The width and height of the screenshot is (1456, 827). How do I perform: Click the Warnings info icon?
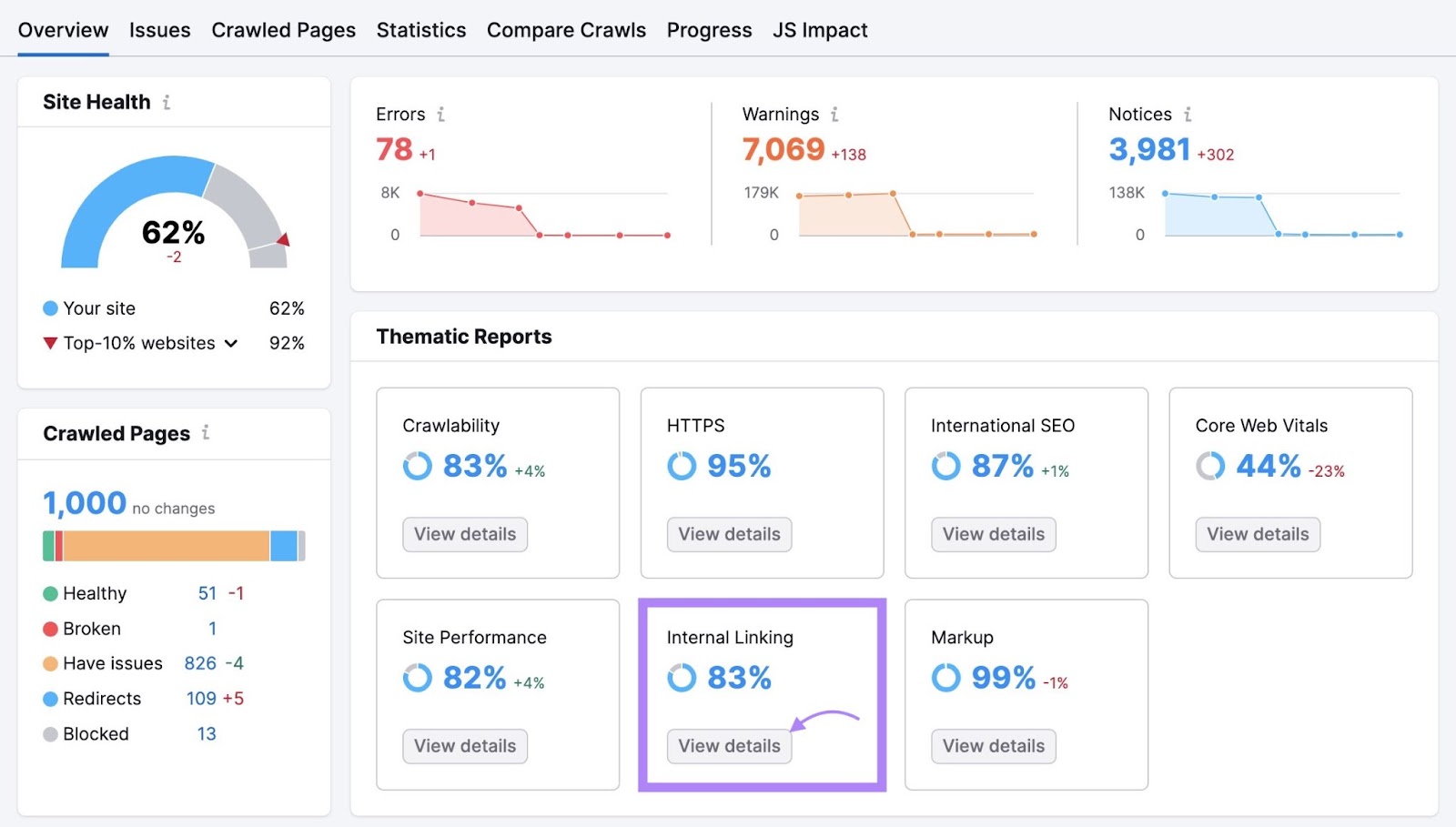[x=835, y=115]
